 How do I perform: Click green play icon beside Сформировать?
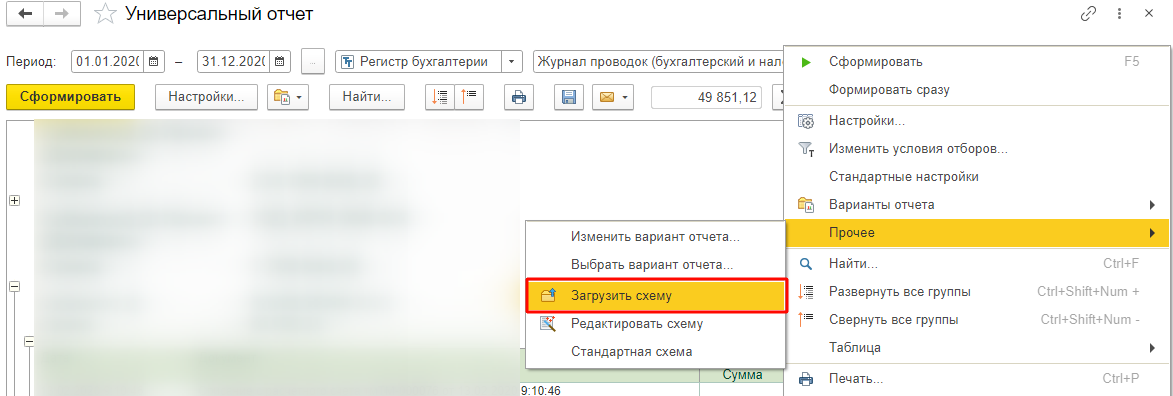806,62
